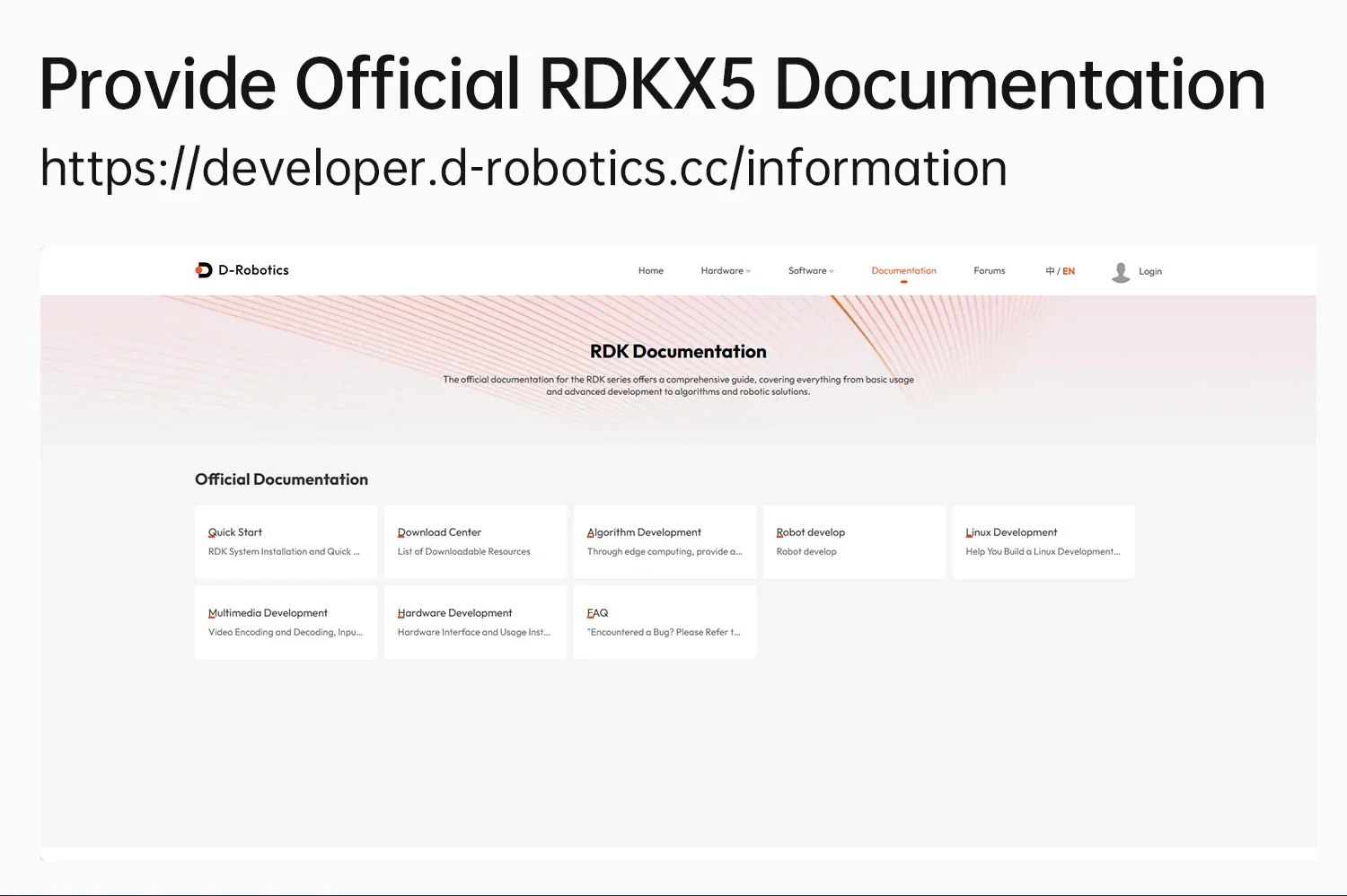Click the RDK Documentation heading
The height and width of the screenshot is (896, 1347).
pos(678,352)
